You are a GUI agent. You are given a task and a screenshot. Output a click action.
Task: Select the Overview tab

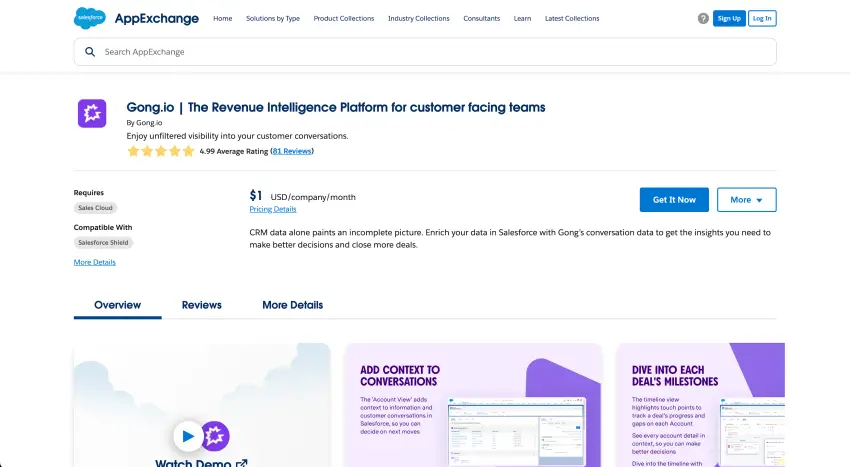pyautogui.click(x=118, y=305)
